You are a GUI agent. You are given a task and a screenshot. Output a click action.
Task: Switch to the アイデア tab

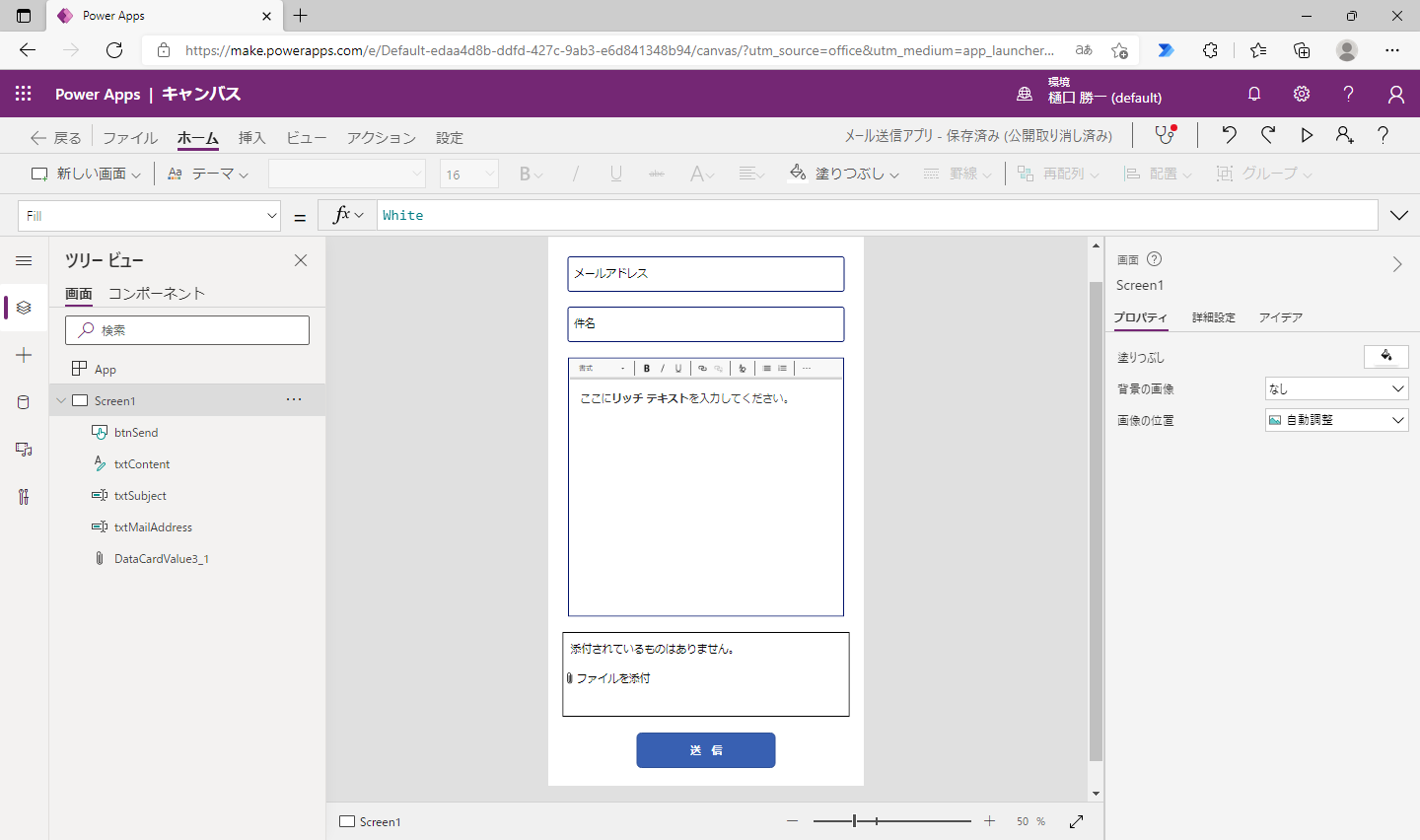pyautogui.click(x=1281, y=317)
